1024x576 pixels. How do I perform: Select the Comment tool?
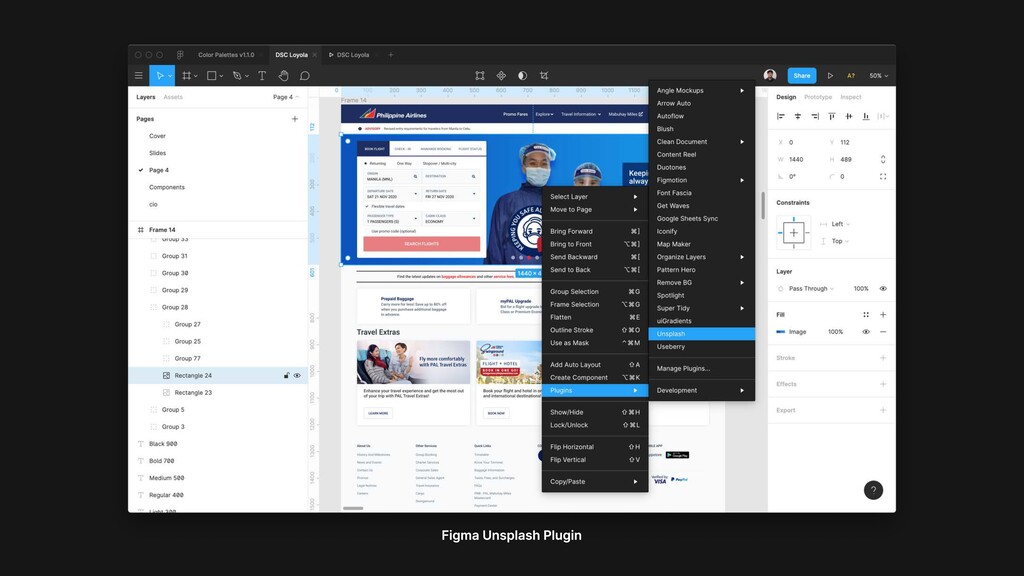pyautogui.click(x=304, y=76)
